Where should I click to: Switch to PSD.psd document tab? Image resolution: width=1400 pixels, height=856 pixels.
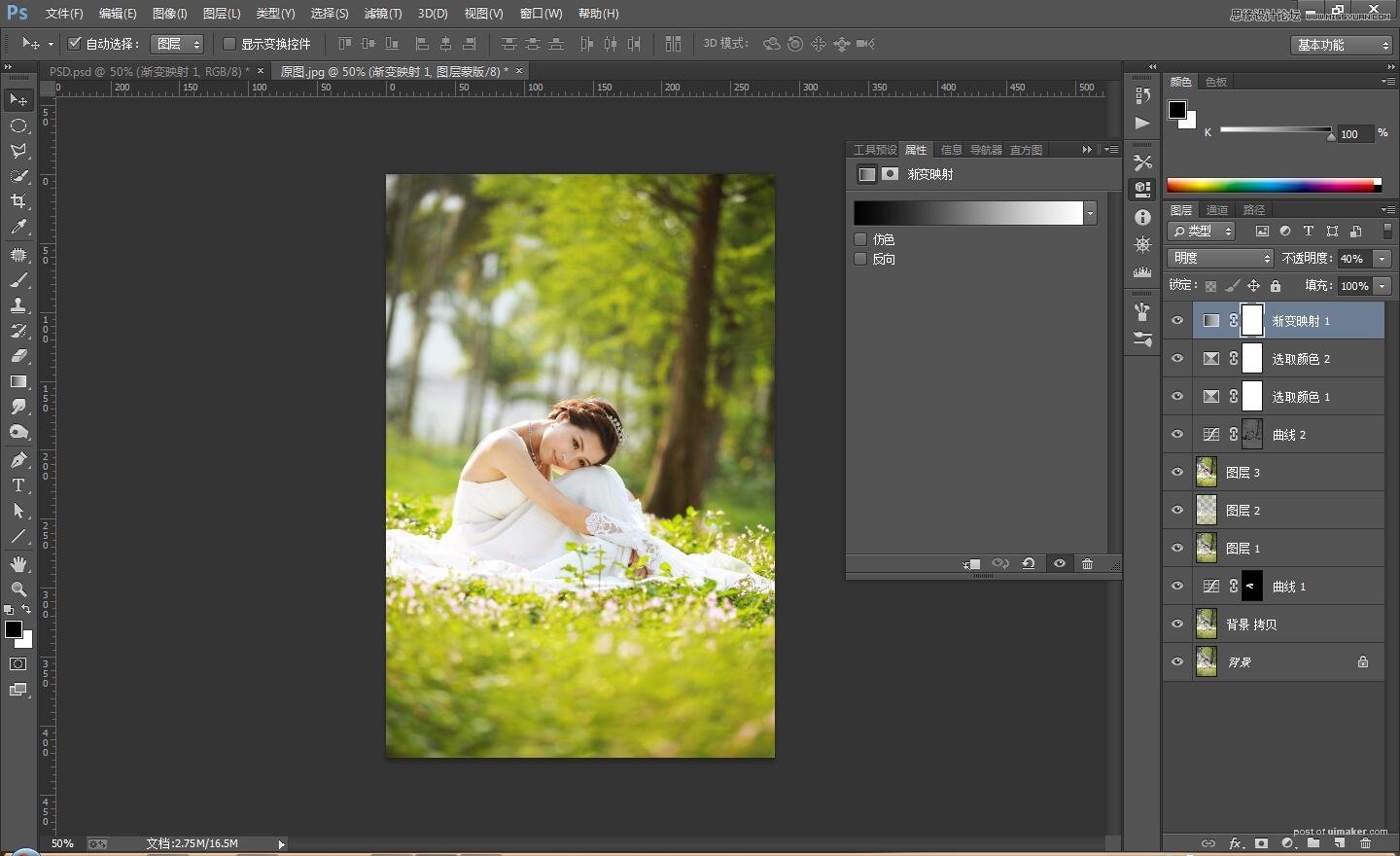[x=149, y=71]
